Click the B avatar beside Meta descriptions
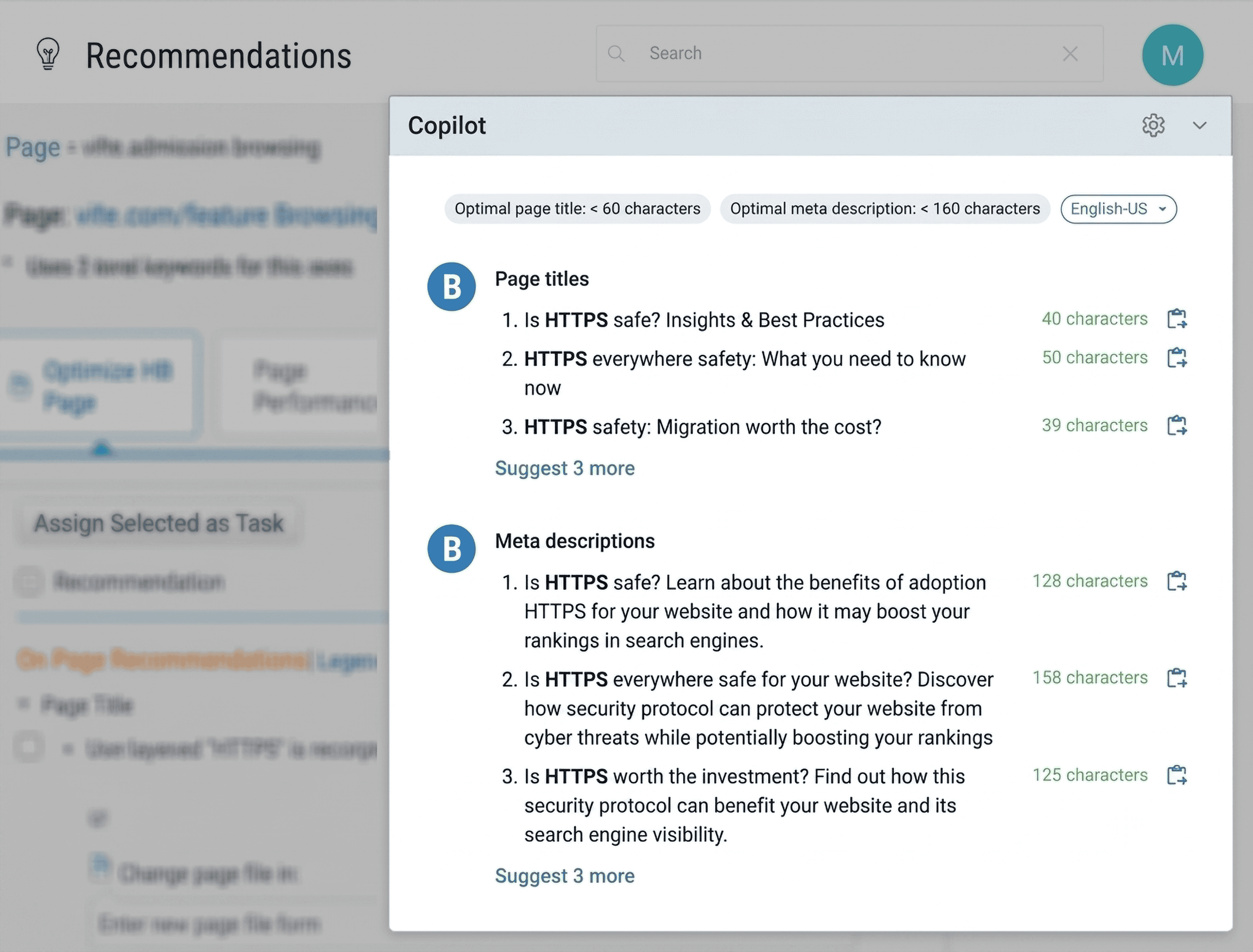The image size is (1253, 952). point(451,549)
